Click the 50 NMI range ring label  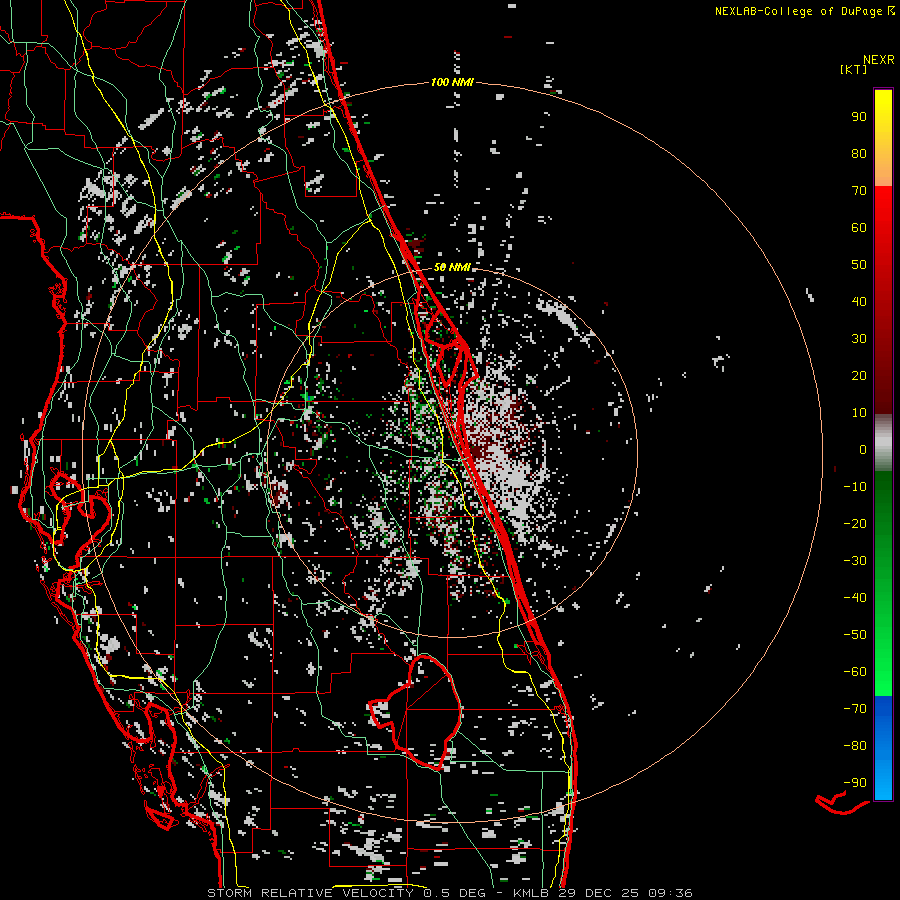[x=452, y=268]
